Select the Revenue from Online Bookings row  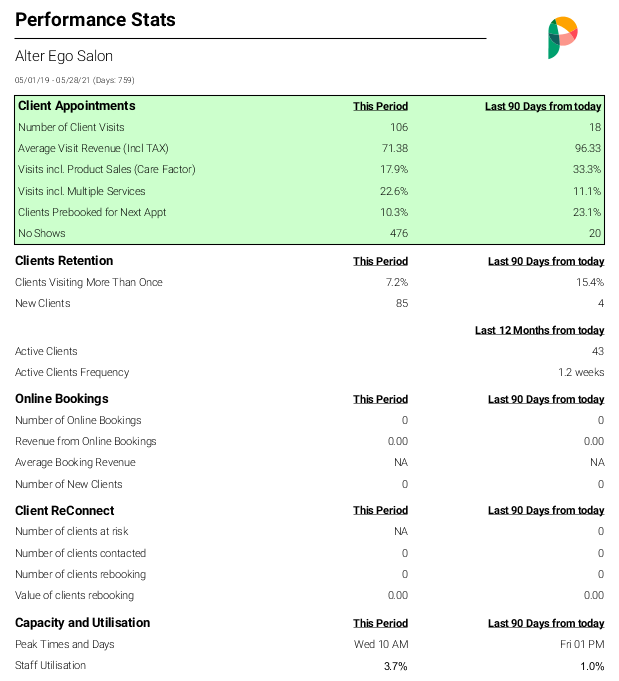click(309, 441)
